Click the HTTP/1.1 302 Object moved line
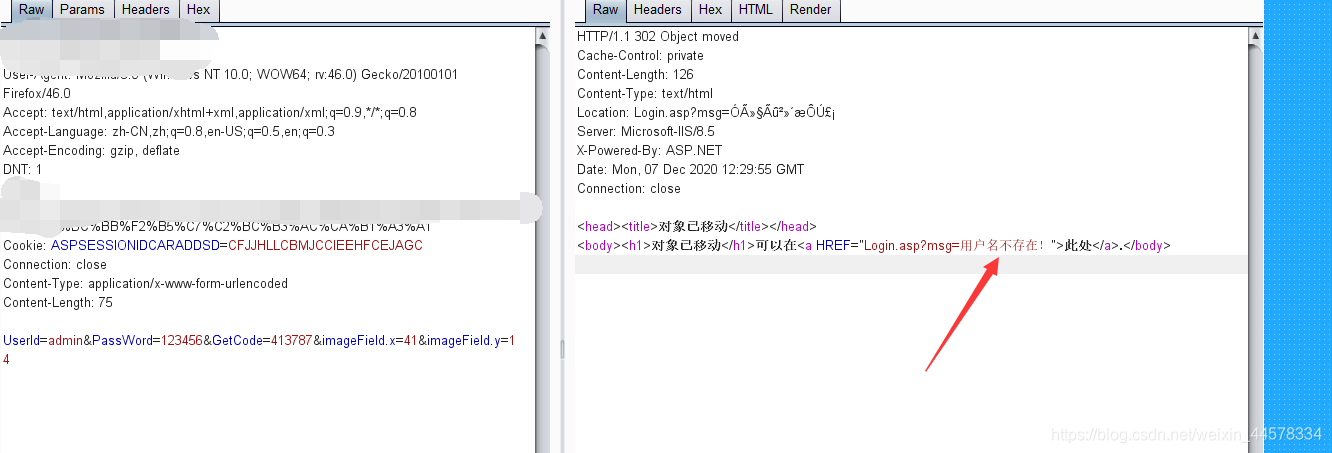The width and height of the screenshot is (1332, 453). 658,37
